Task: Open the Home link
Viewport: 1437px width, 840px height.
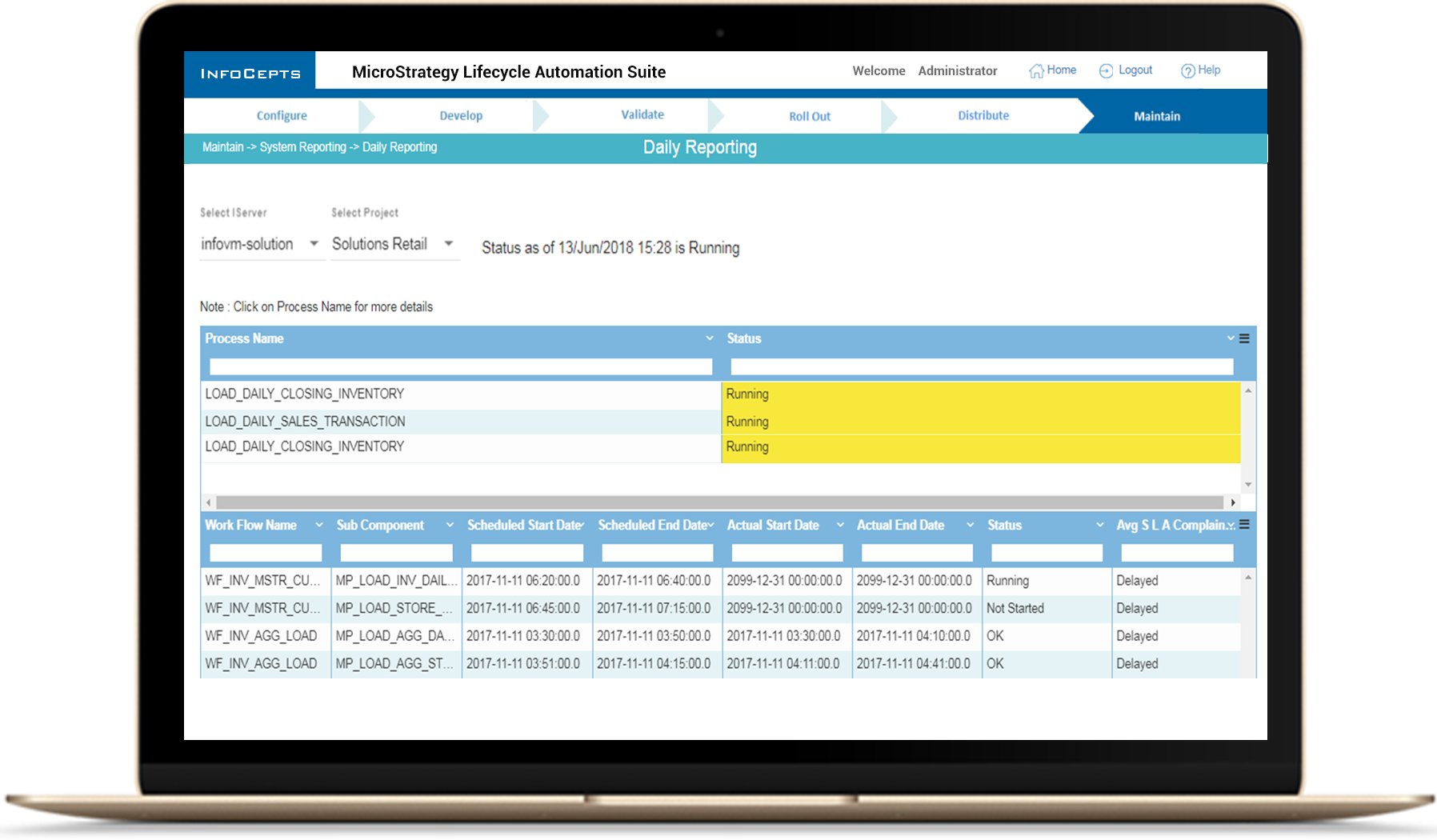Action: coord(1061,70)
